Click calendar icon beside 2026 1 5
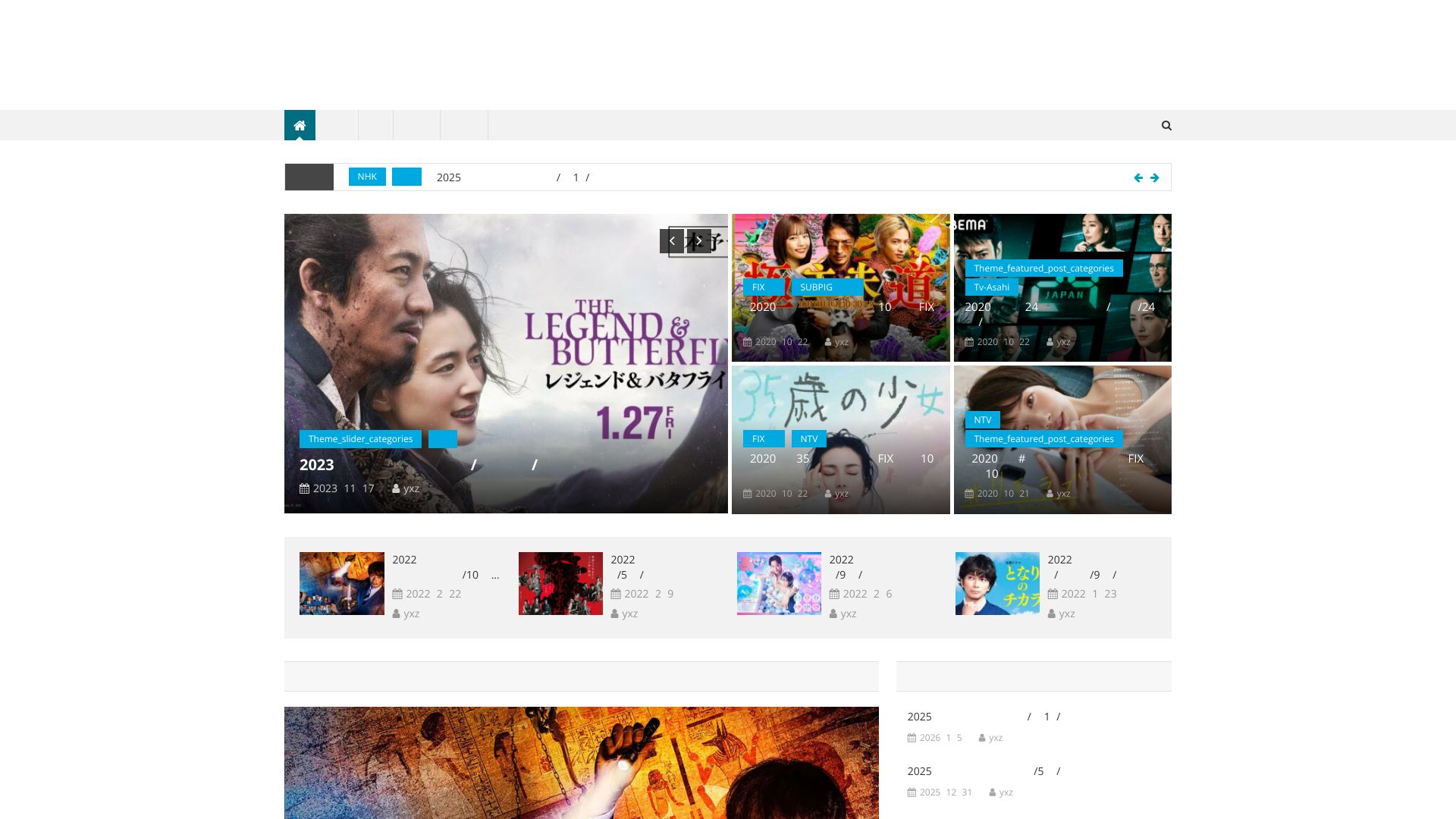The width and height of the screenshot is (1456, 819). 912,738
